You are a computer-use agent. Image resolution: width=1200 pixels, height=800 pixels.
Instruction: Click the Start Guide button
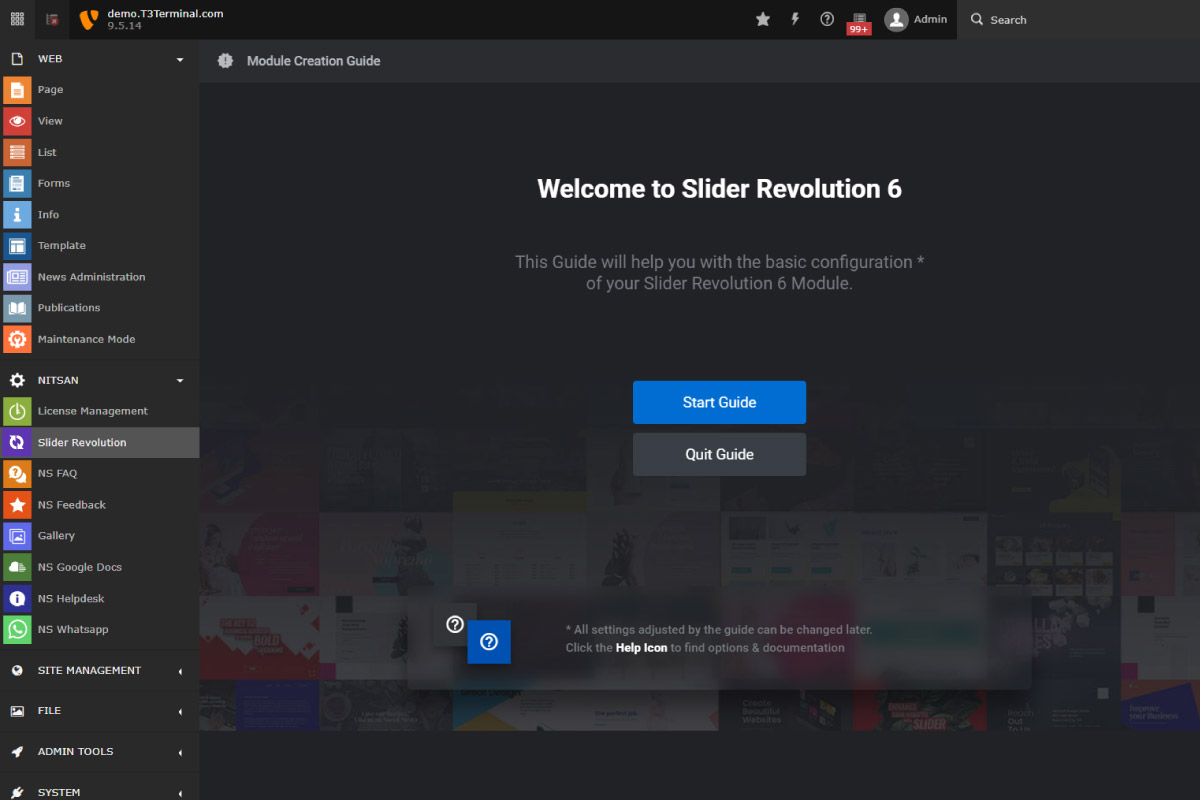coord(719,402)
